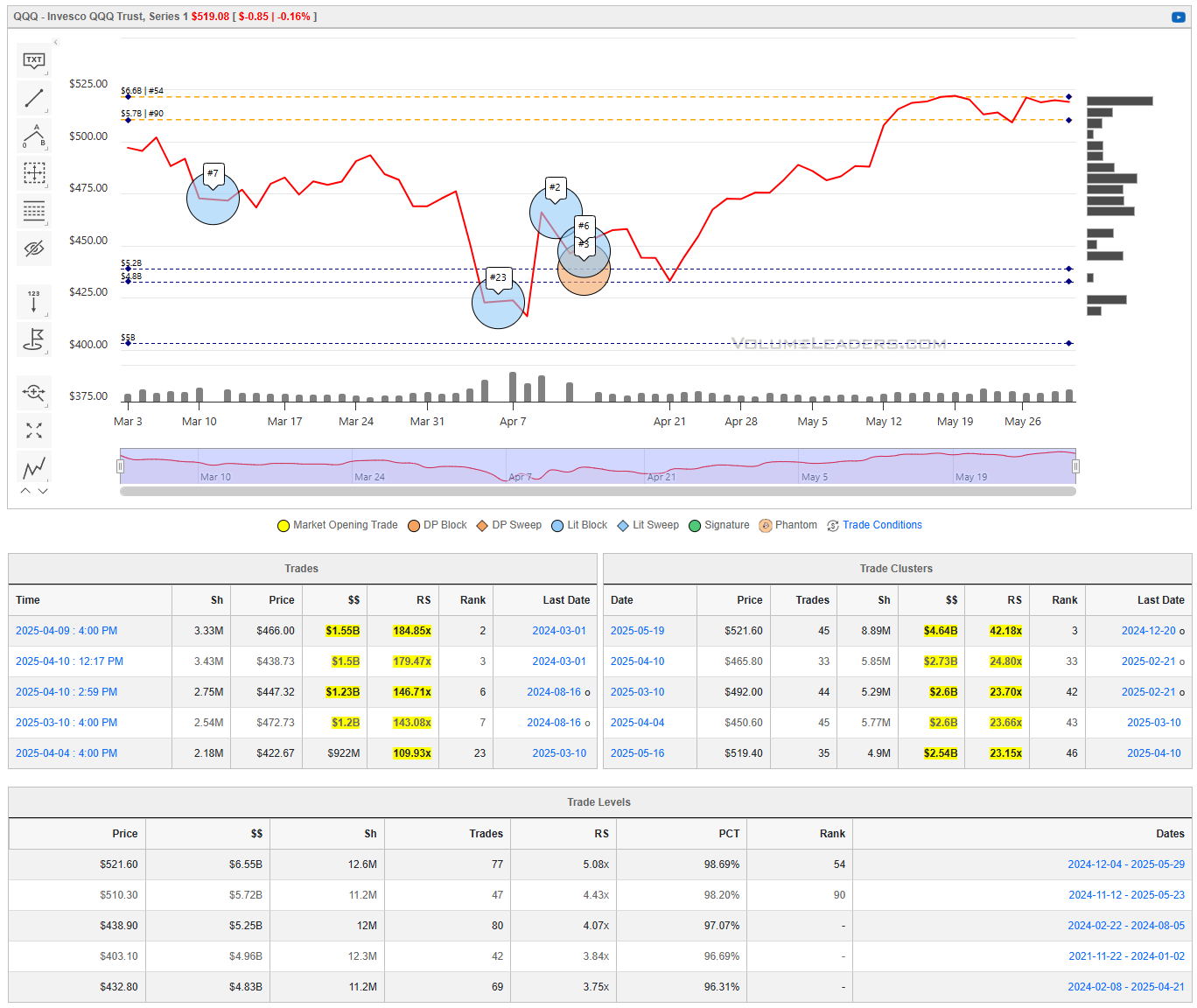Viewport: 1197px width, 1008px height.
Task: Open the Fibonacci grid lines tool
Action: pyautogui.click(x=34, y=211)
